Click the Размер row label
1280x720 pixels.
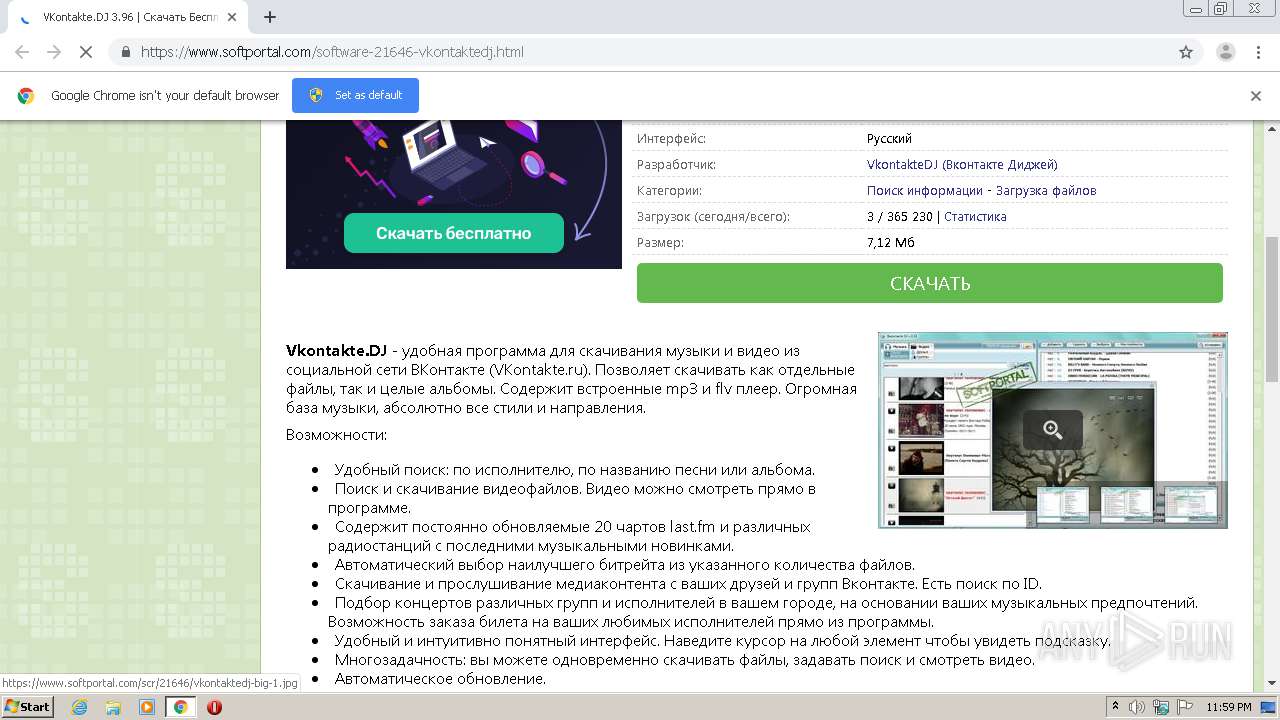click(660, 242)
